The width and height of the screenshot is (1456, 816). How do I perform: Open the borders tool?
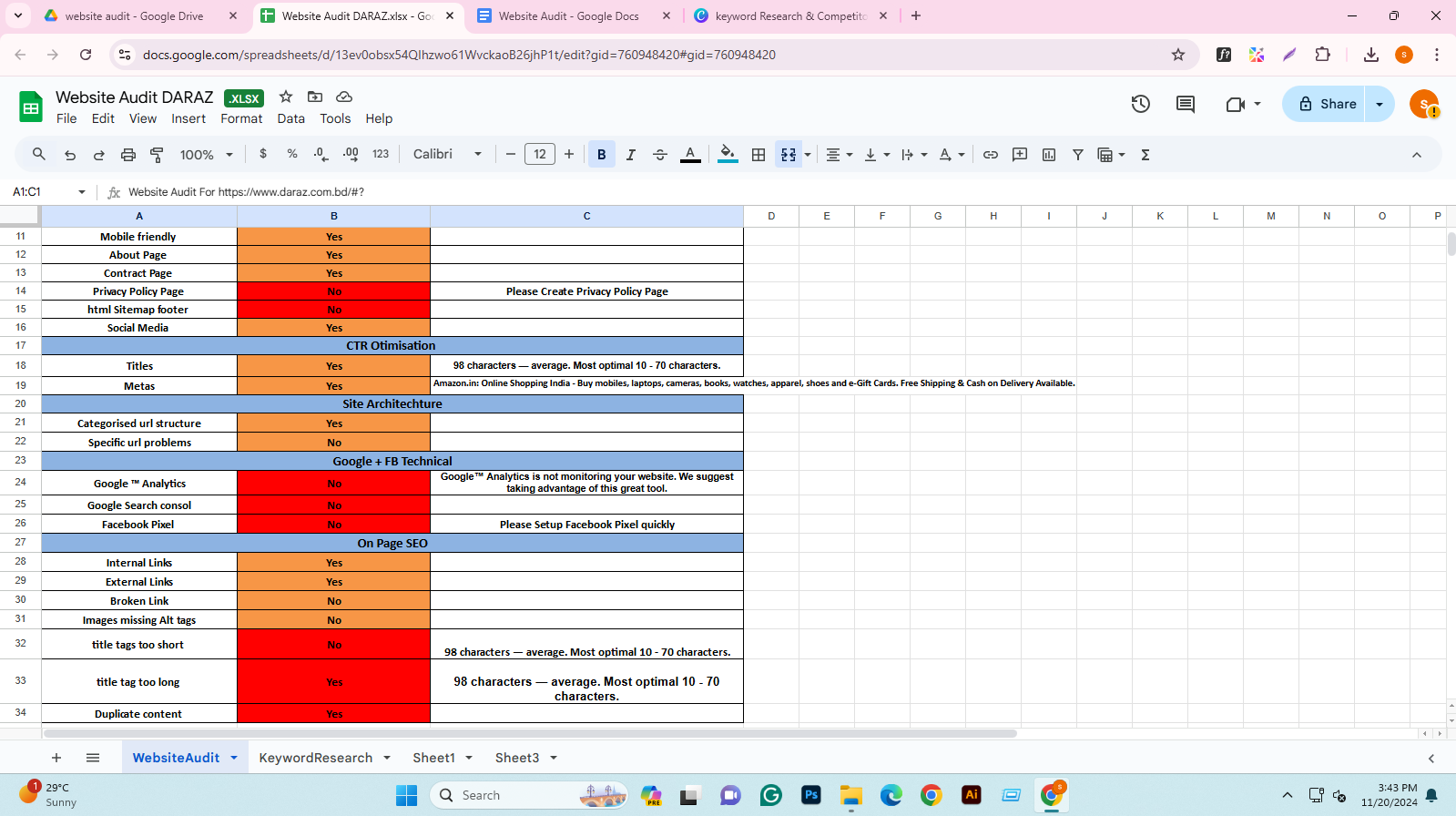[x=758, y=155]
